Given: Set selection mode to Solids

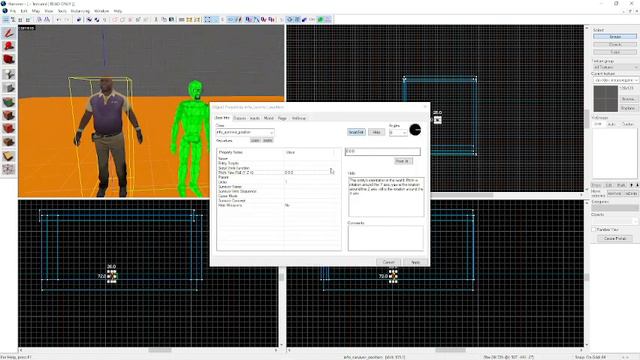Looking at the screenshot, I should [615, 52].
